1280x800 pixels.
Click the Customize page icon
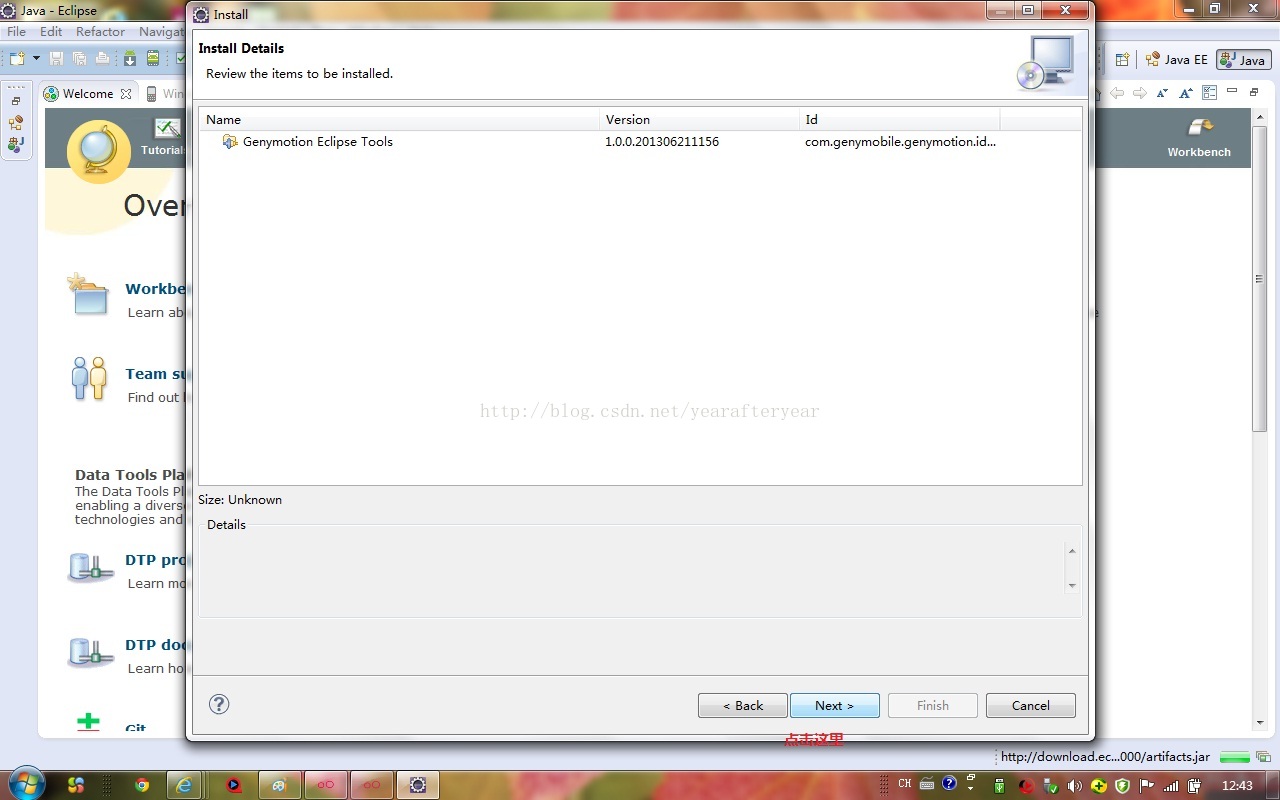(1210, 93)
